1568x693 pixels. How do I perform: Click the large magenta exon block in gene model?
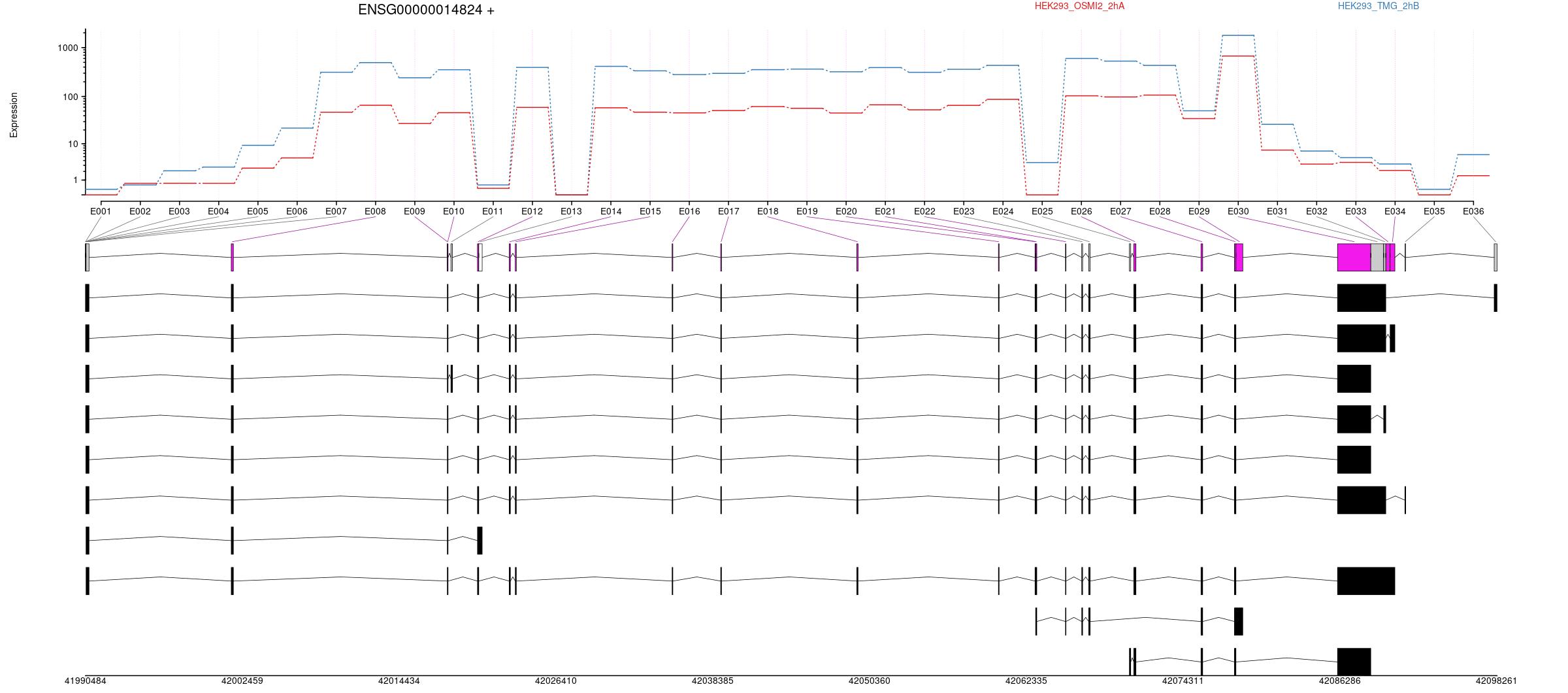pyautogui.click(x=1354, y=257)
